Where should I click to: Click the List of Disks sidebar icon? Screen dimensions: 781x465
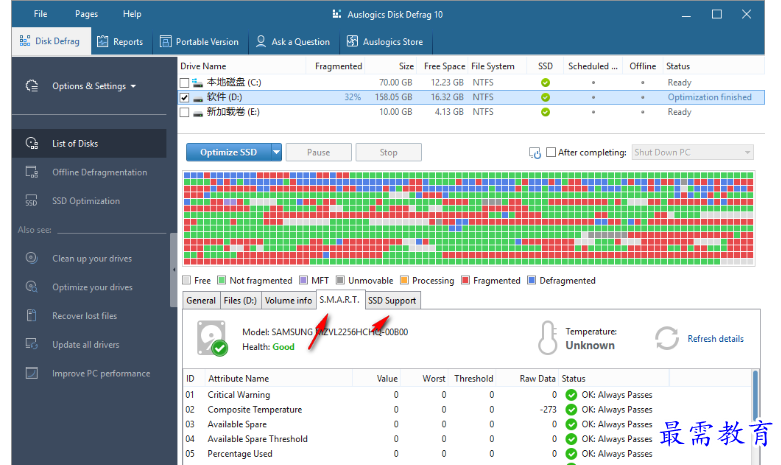click(32, 143)
